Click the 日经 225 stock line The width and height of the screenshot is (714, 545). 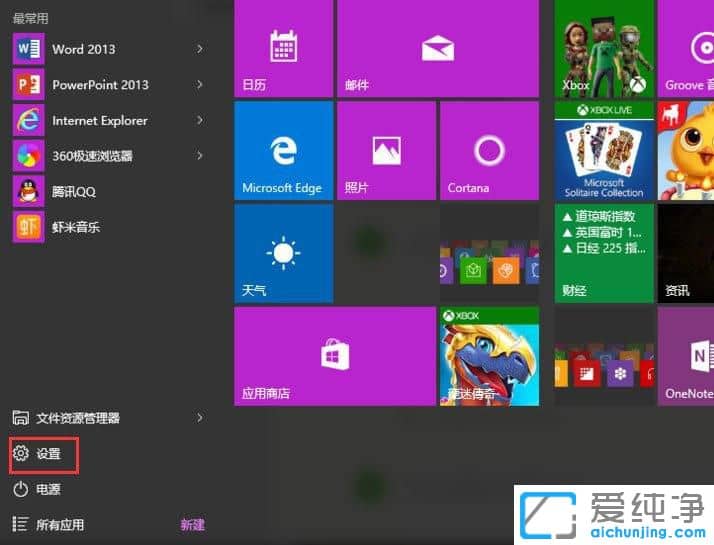(x=604, y=249)
